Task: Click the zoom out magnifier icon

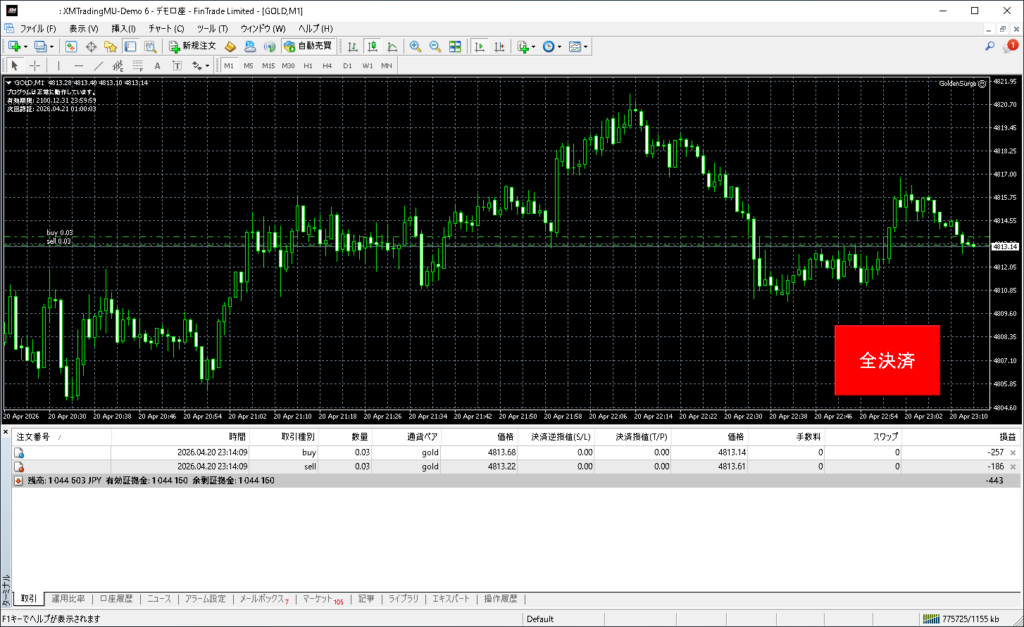Action: 435,46
